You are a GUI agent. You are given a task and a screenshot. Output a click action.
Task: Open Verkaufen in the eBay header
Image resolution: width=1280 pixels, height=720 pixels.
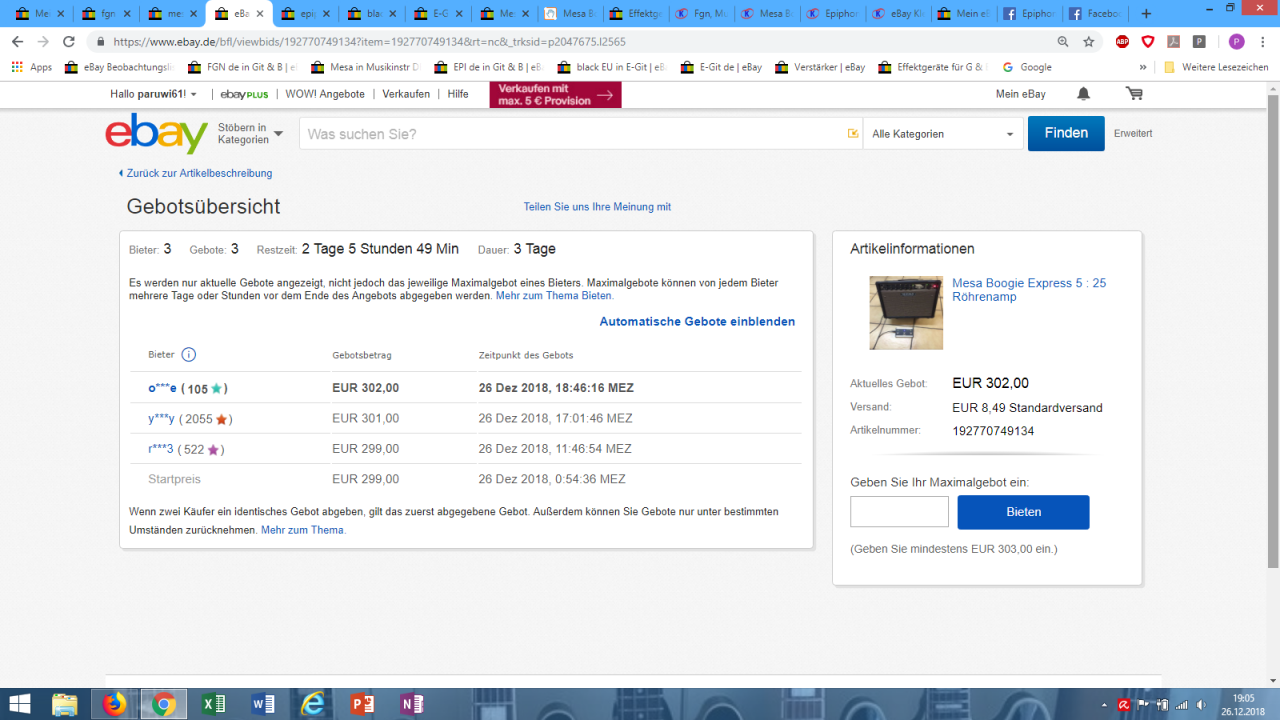click(406, 94)
